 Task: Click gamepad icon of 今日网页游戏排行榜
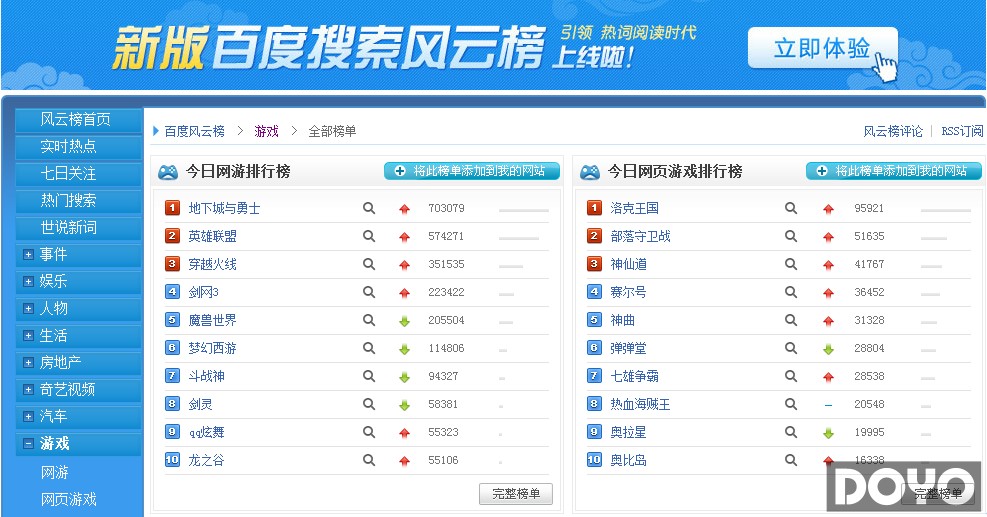coord(589,172)
